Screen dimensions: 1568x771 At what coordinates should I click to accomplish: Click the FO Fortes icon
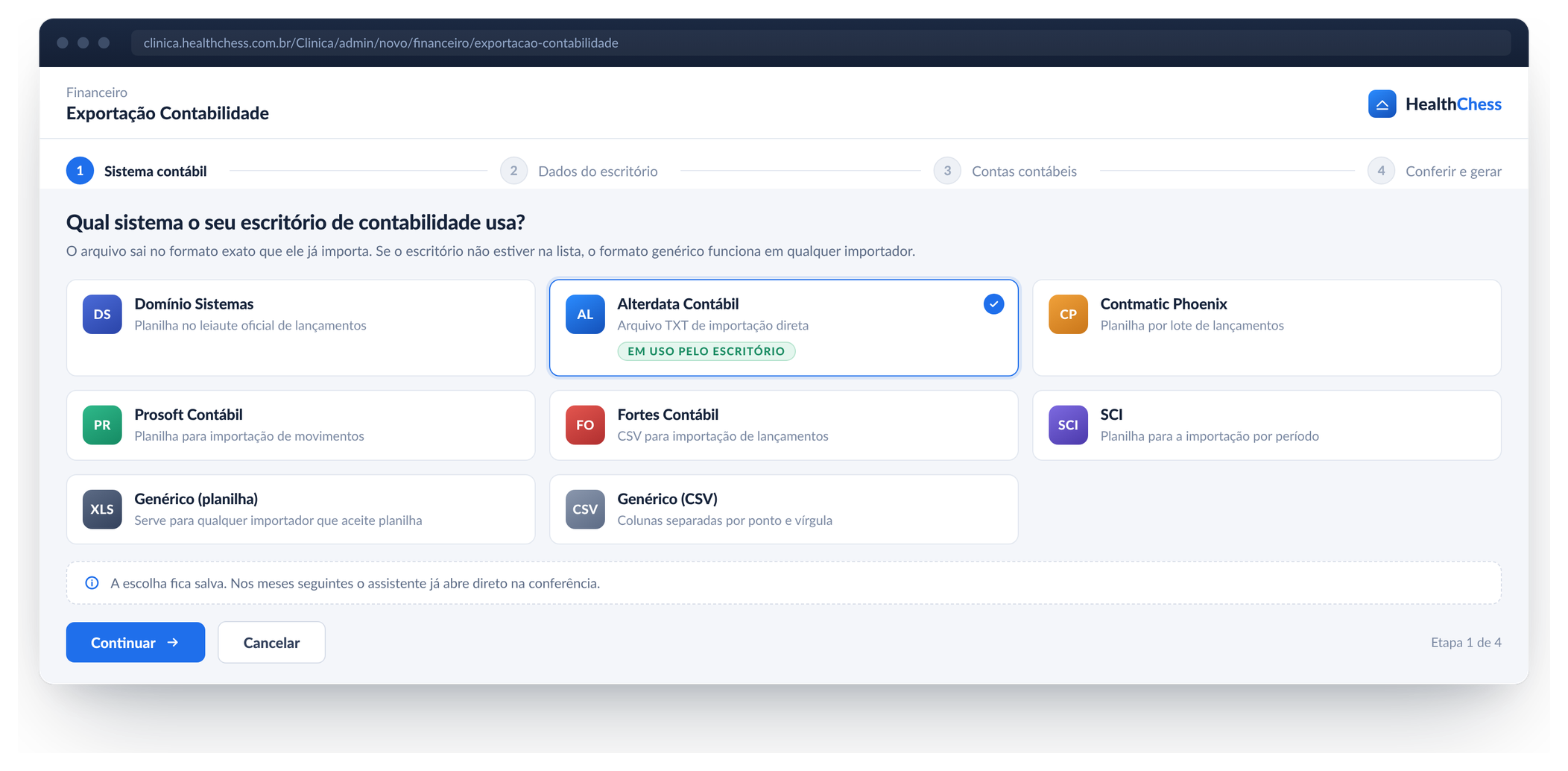coord(585,425)
